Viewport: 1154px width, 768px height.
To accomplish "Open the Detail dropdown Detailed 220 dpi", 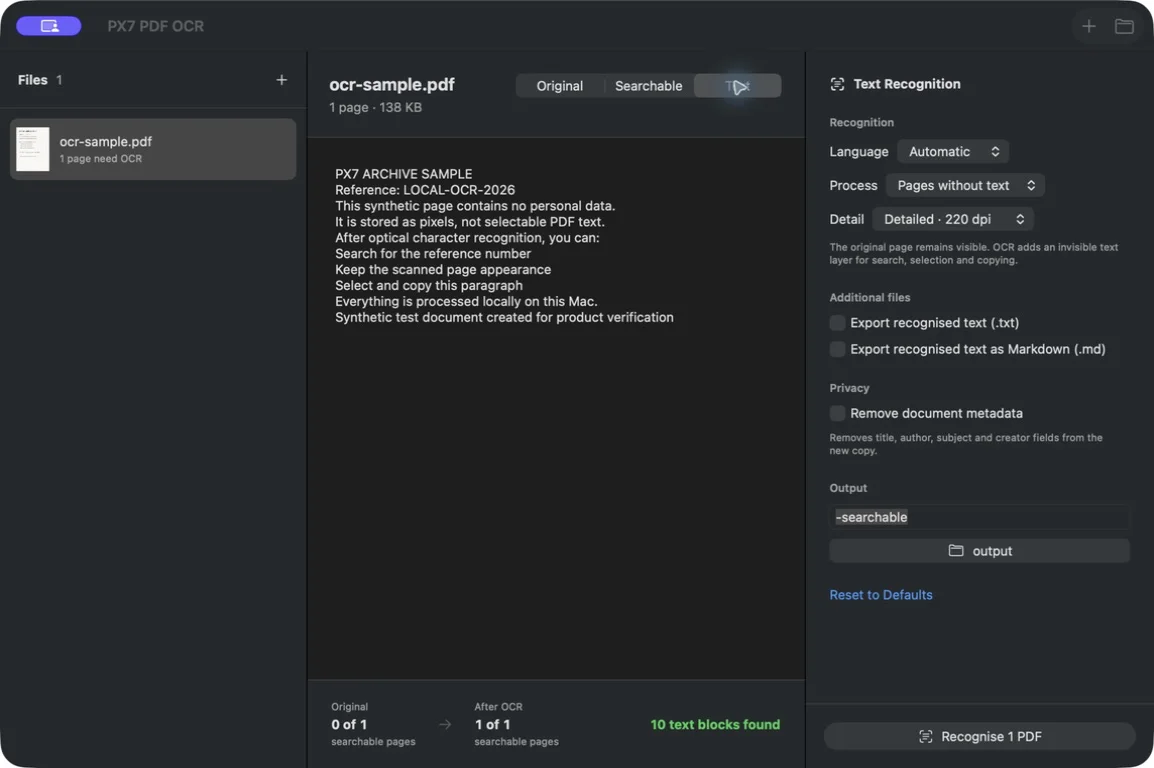I will [953, 219].
